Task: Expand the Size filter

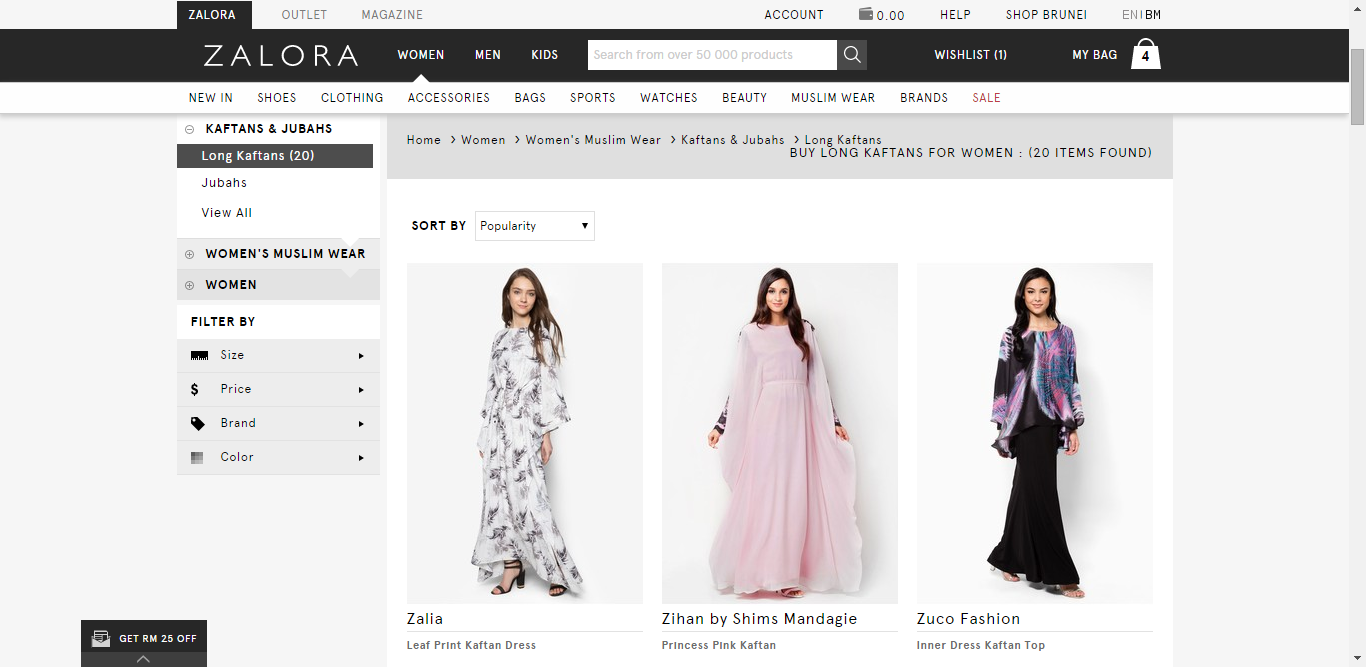Action: click(278, 356)
